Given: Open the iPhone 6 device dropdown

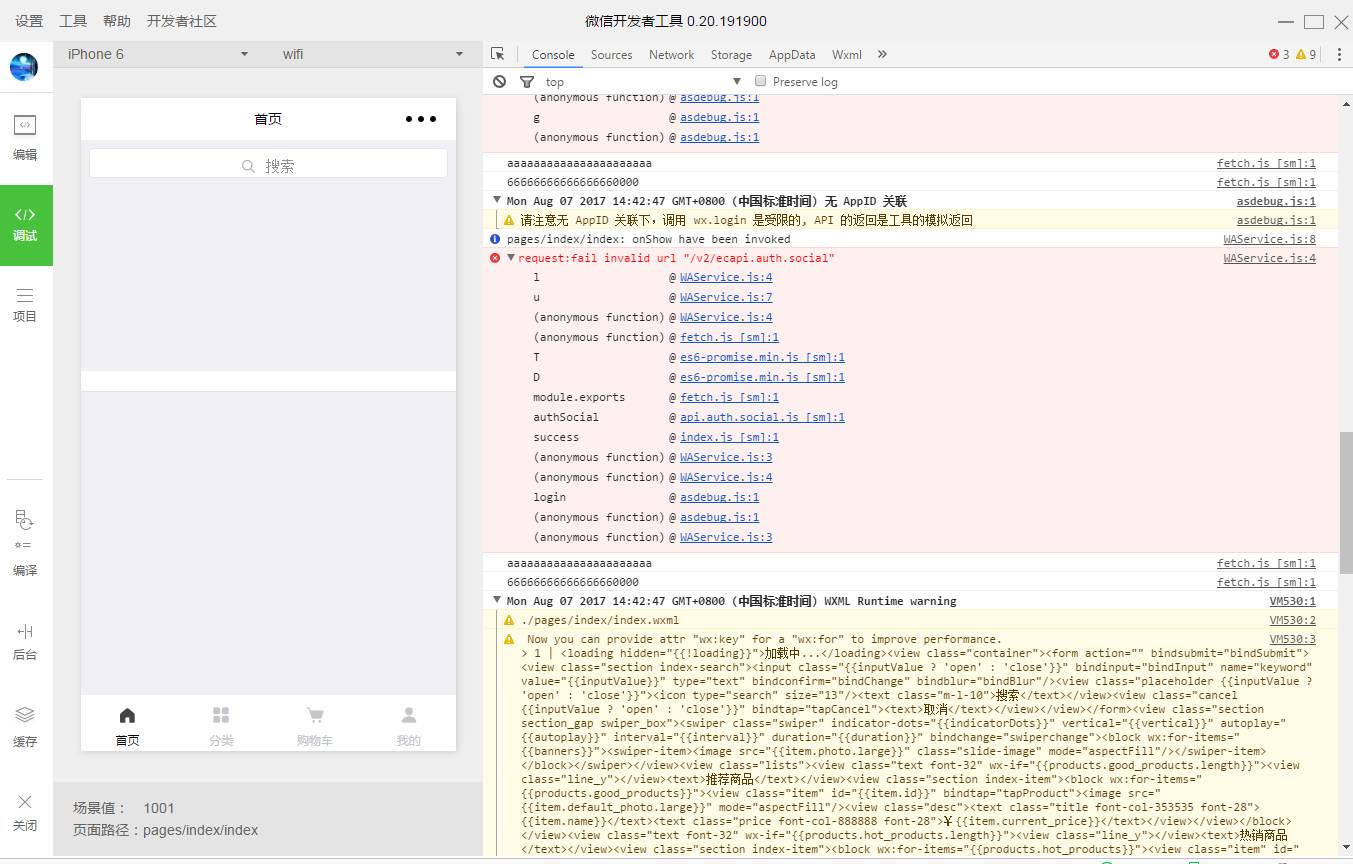Looking at the screenshot, I should 157,54.
